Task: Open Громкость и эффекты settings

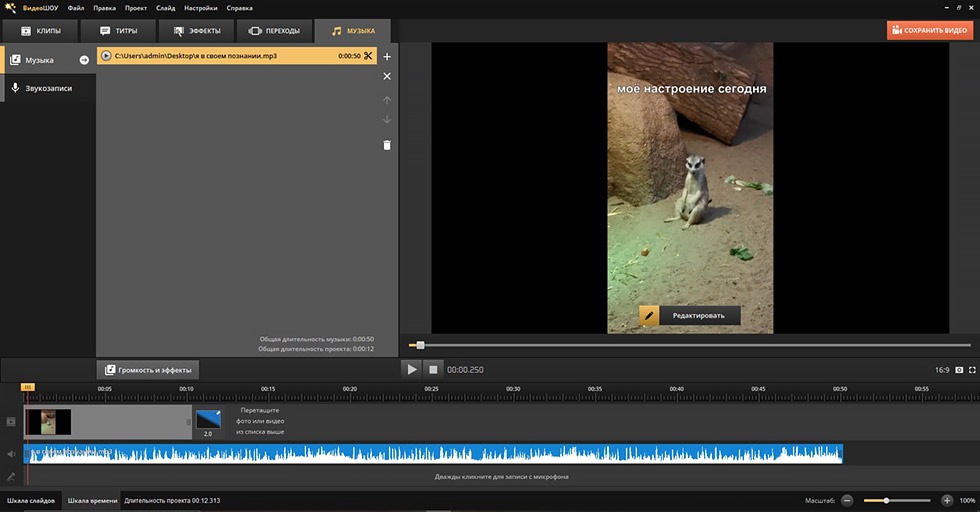Action: coord(148,369)
